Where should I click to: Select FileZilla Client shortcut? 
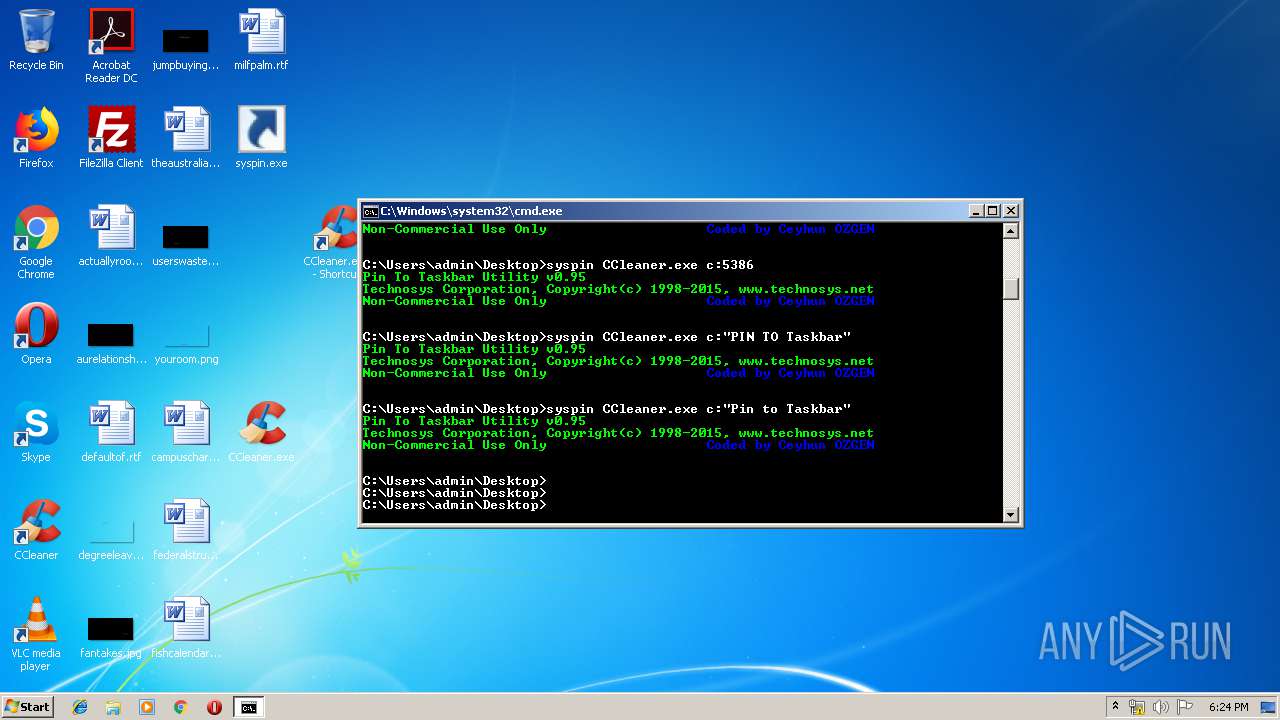pos(111,138)
